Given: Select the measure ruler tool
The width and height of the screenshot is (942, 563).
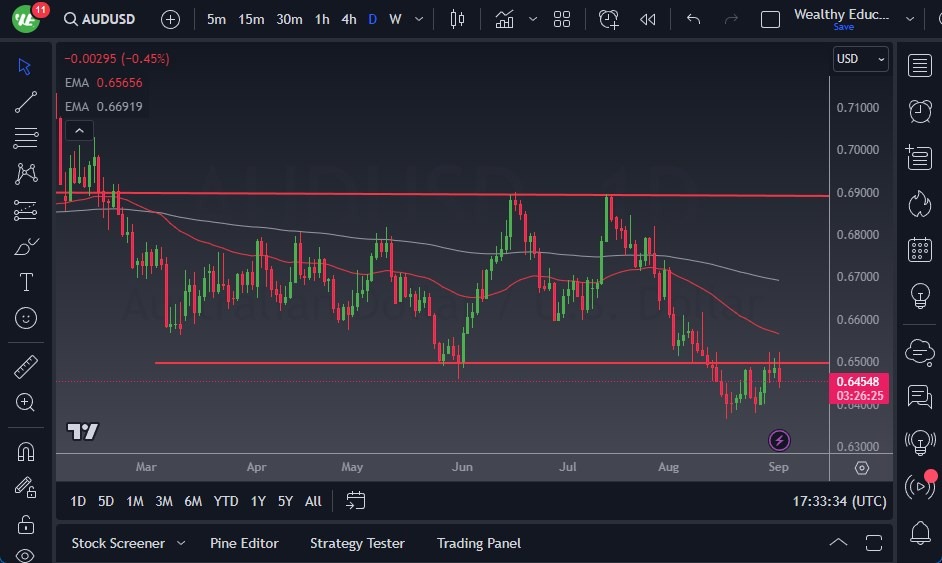Looking at the screenshot, I should click(x=26, y=367).
